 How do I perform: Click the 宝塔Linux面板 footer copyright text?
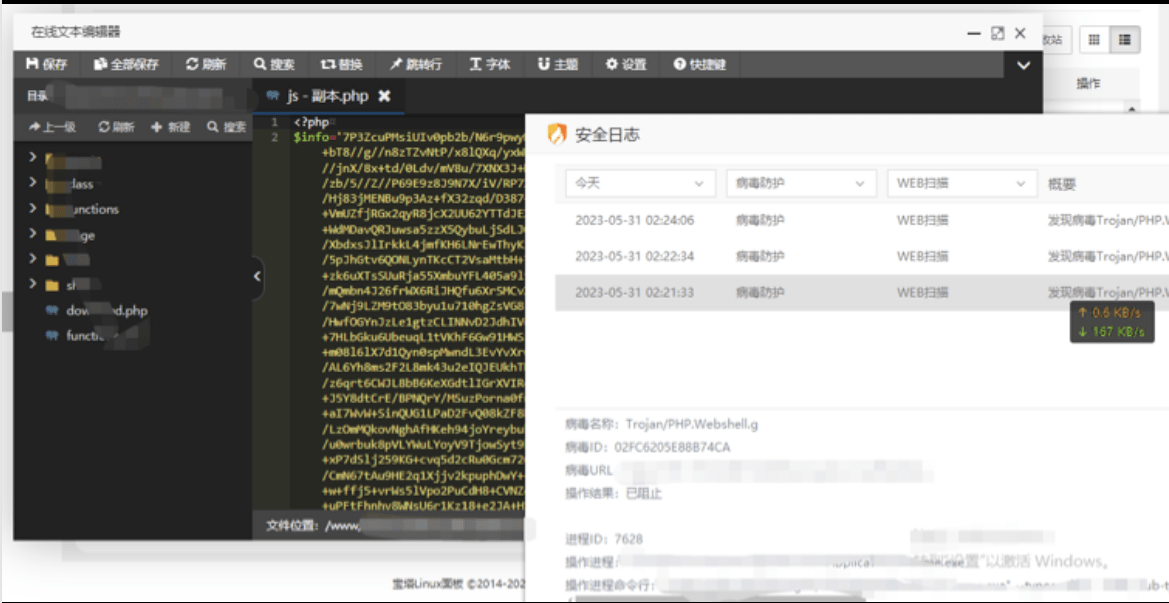(x=459, y=584)
